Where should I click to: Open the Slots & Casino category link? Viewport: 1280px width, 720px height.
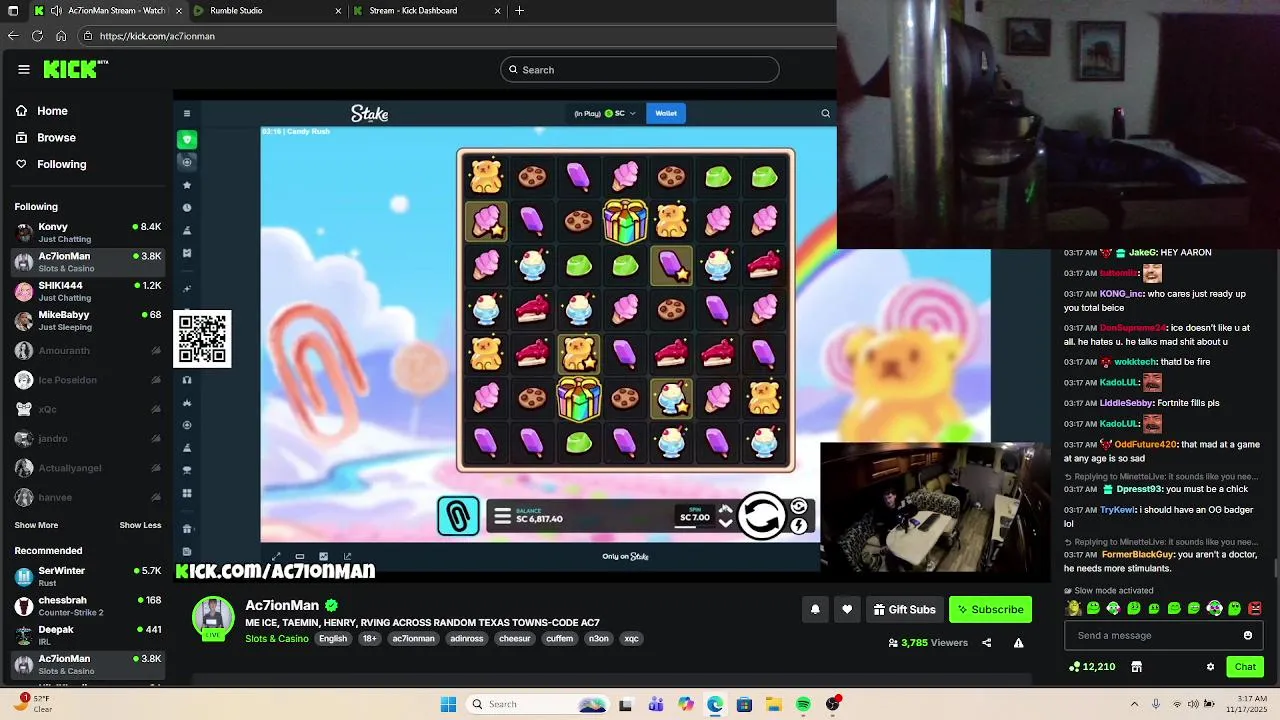pyautogui.click(x=277, y=639)
